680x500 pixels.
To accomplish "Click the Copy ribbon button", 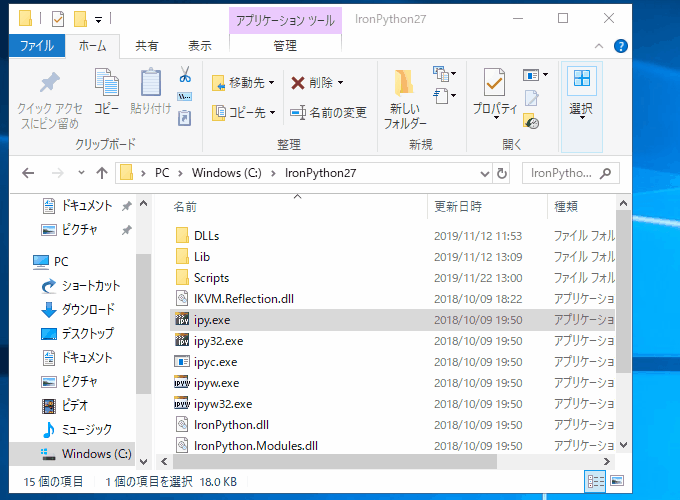I will 106,92.
